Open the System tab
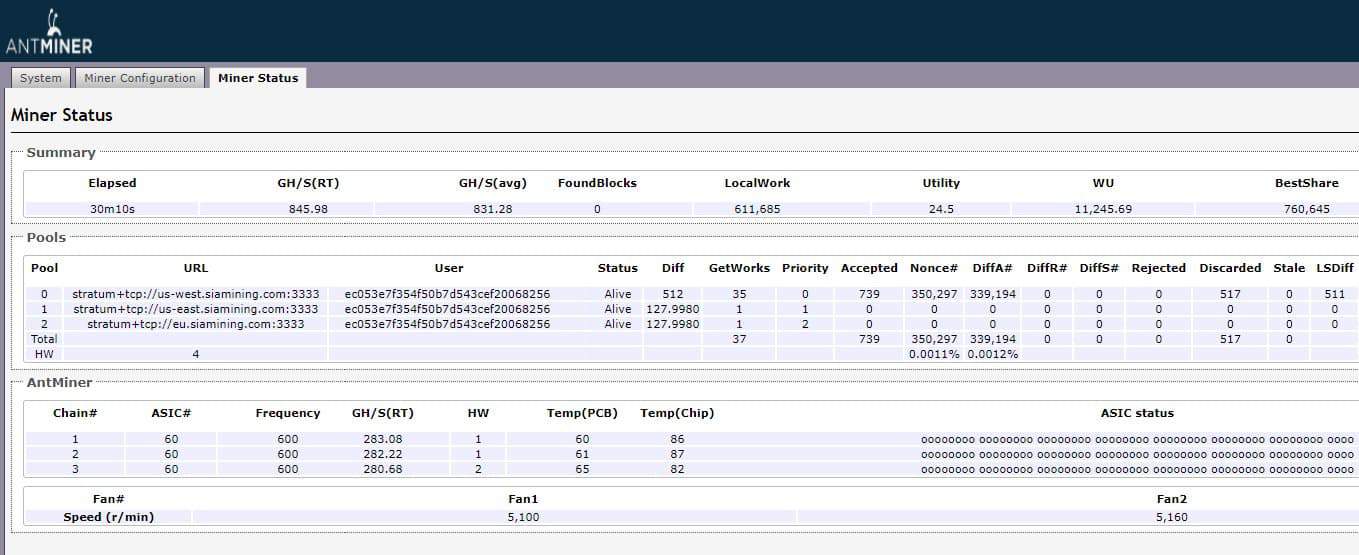1359x555 pixels. [41, 78]
